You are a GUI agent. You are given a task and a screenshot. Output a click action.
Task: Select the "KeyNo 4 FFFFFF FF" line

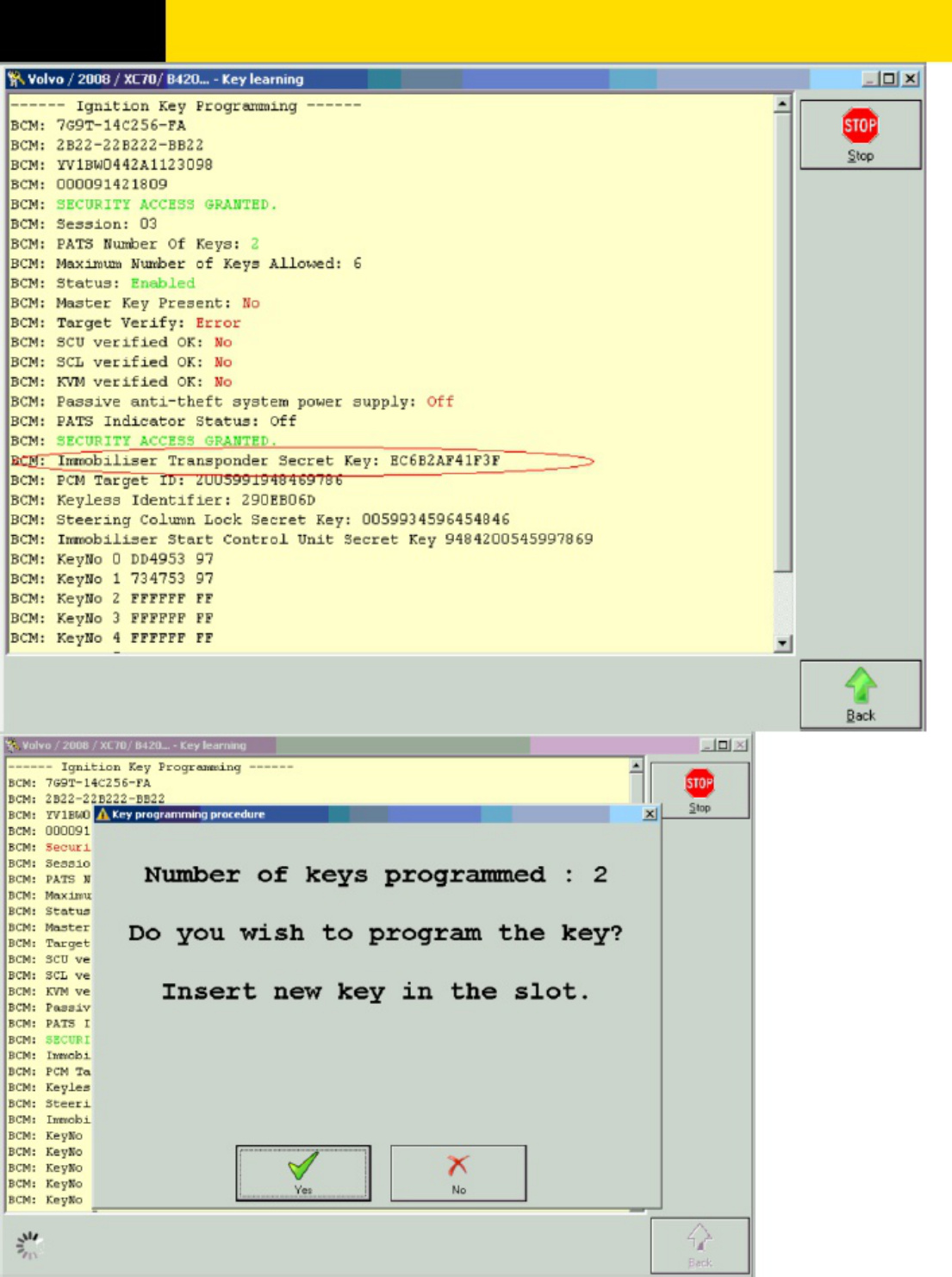[112, 638]
